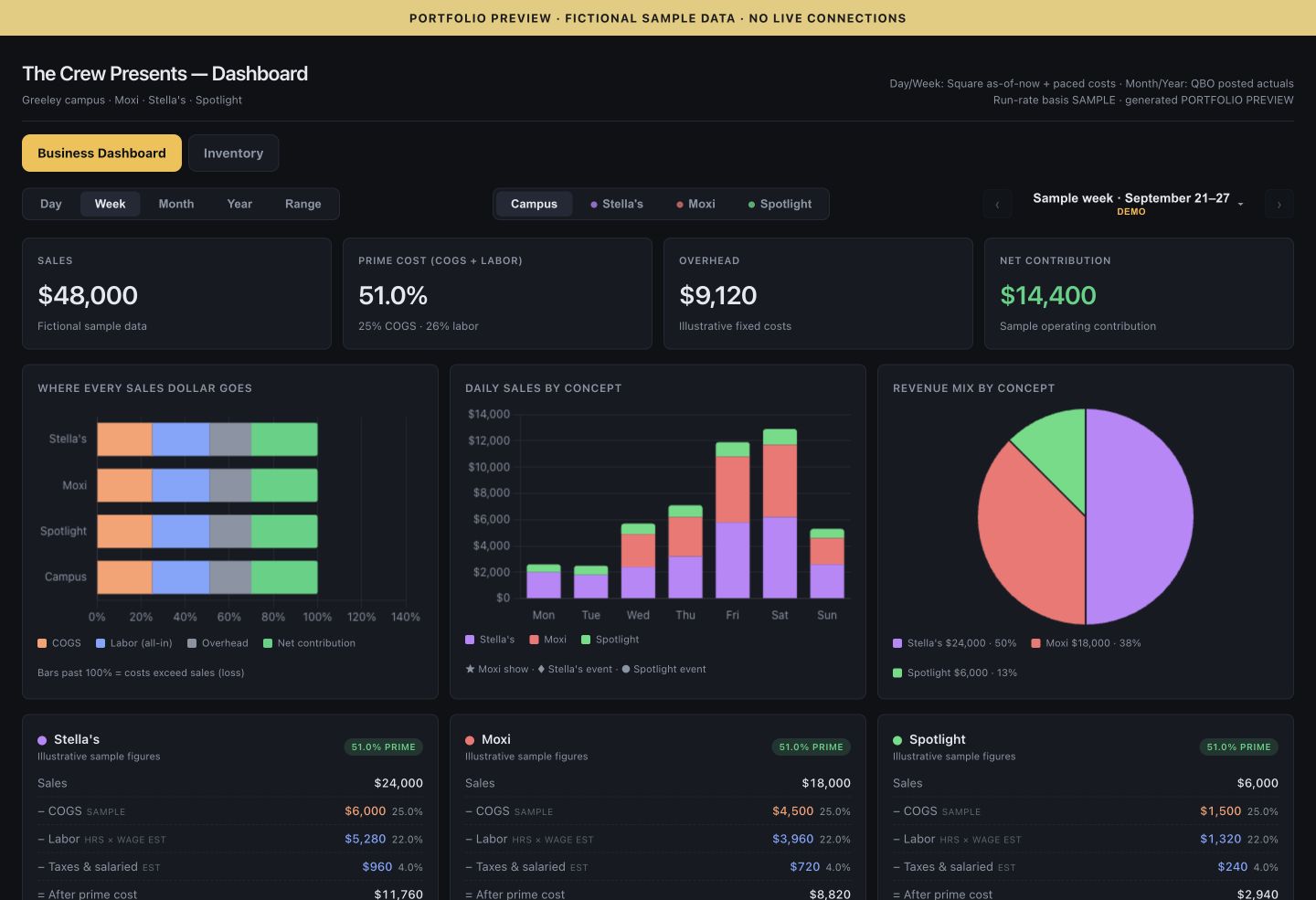This screenshot has height=900, width=1316.
Task: Click Moxi $18,000 · 38% pie legend
Action: (x=1086, y=643)
